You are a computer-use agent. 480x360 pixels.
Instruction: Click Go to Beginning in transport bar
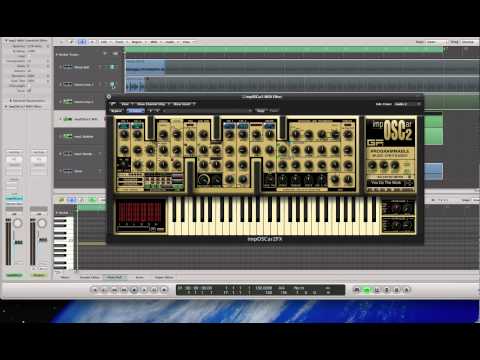pyautogui.click(x=95, y=290)
